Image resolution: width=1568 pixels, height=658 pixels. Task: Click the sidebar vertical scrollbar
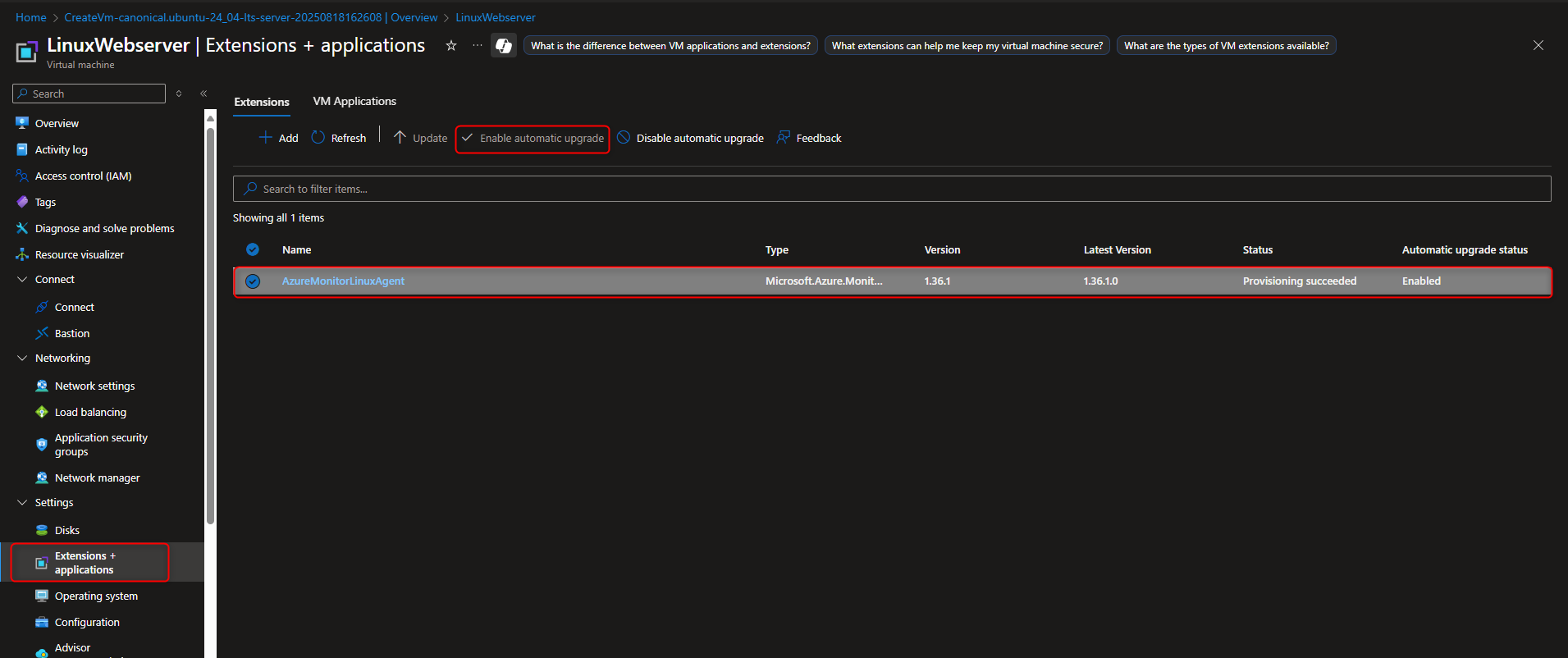211,324
